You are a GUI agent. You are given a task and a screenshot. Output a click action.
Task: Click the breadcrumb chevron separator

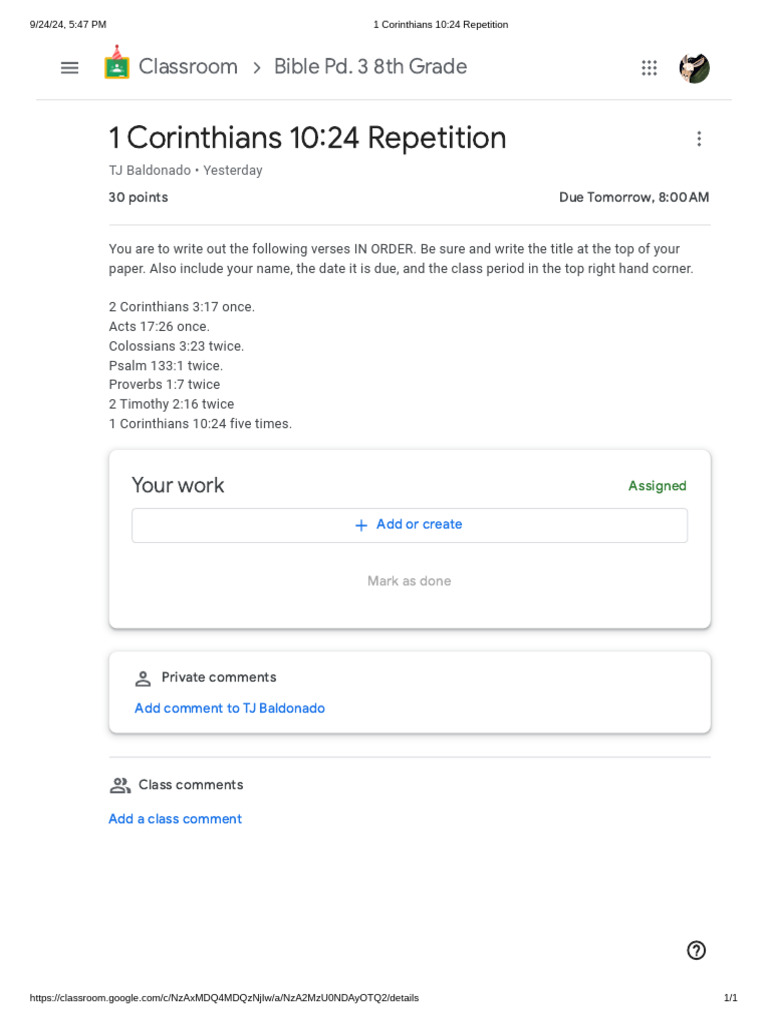coord(257,68)
